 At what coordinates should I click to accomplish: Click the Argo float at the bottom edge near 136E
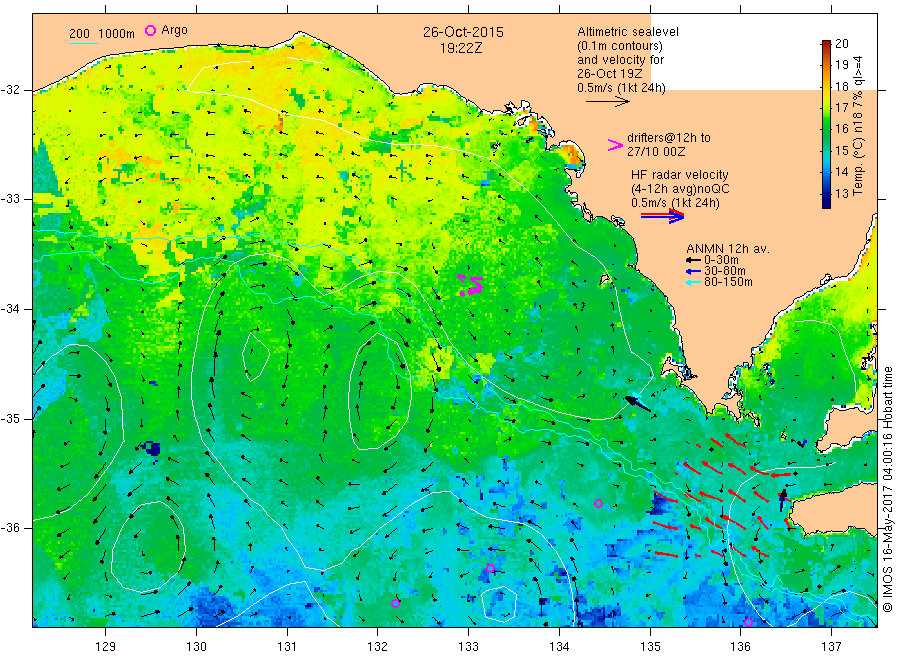[x=748, y=623]
